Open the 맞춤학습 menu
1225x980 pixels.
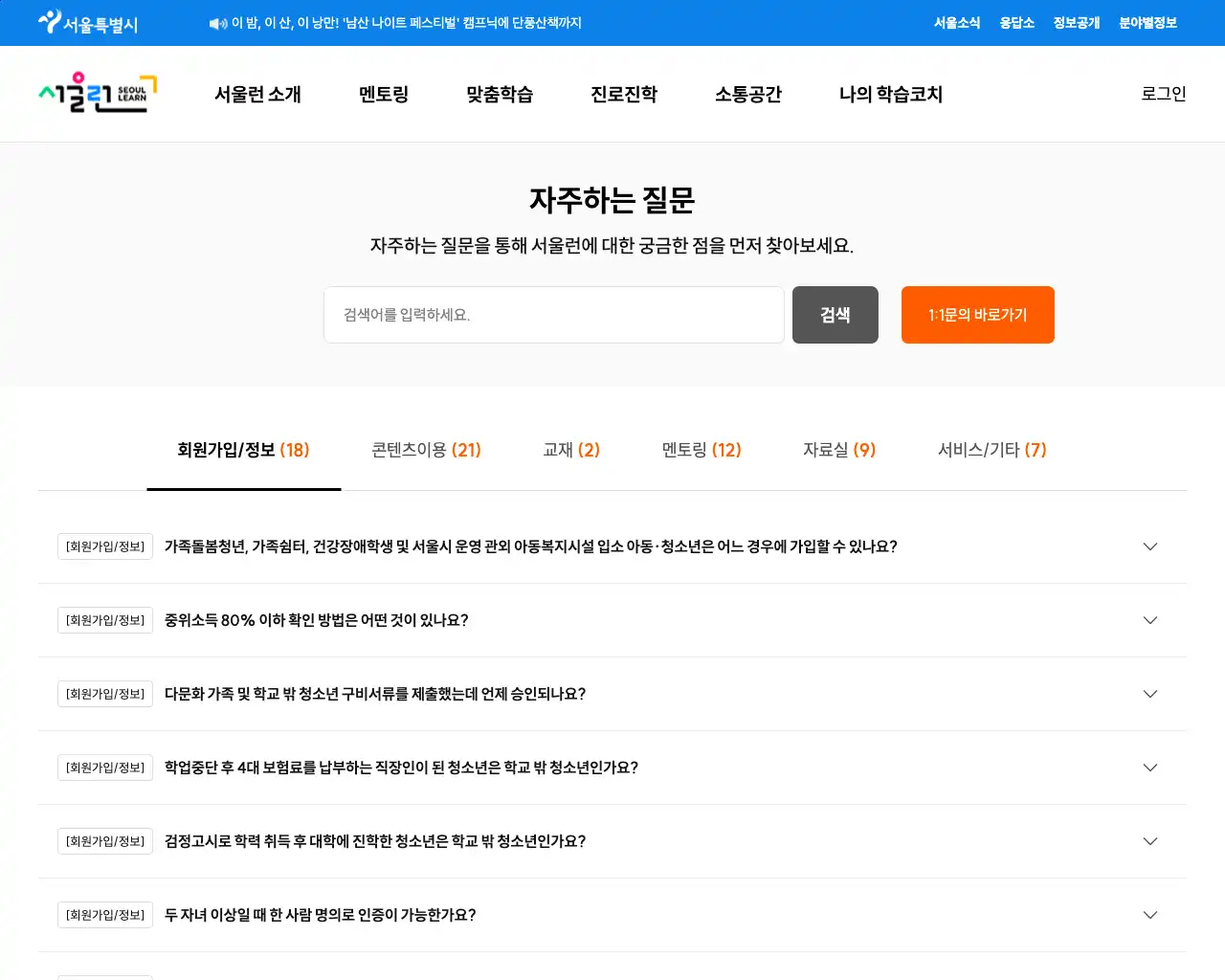500,94
